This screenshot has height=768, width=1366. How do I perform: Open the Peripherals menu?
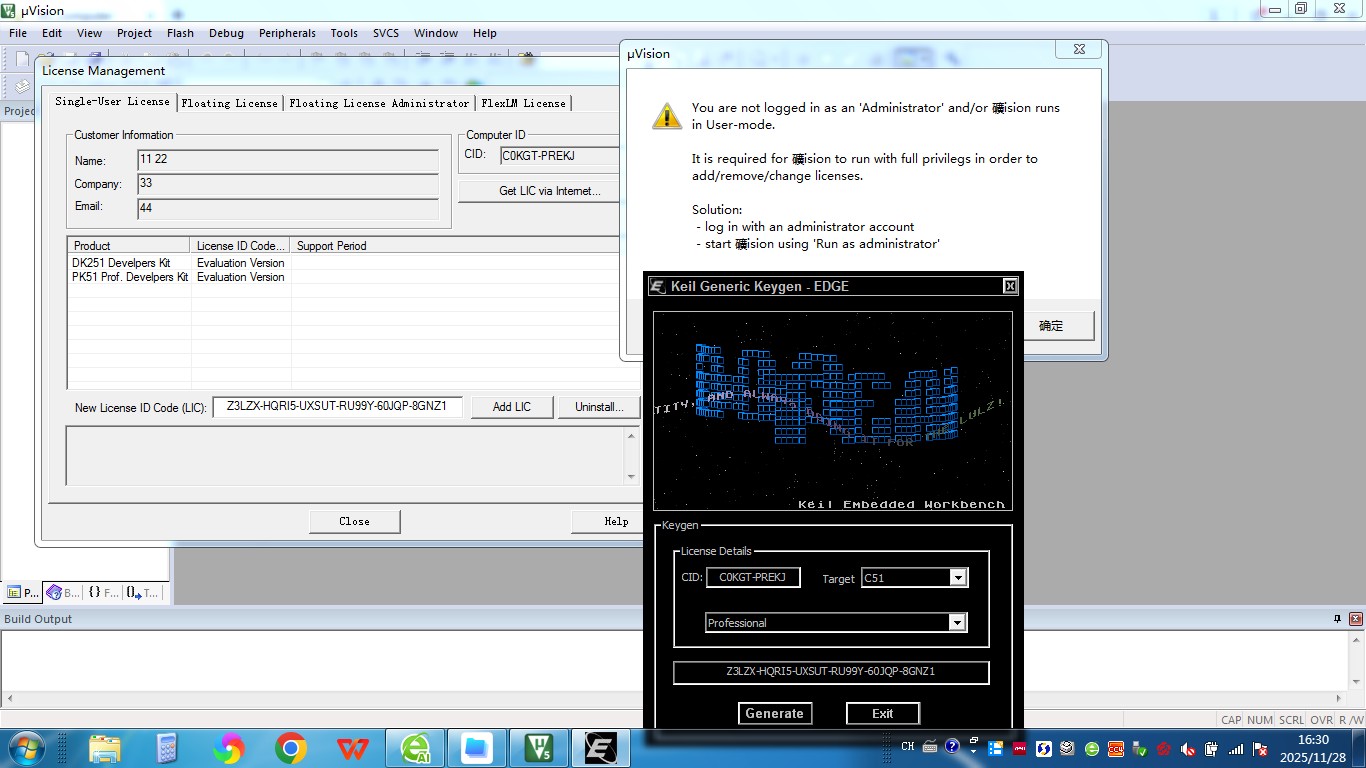(287, 33)
